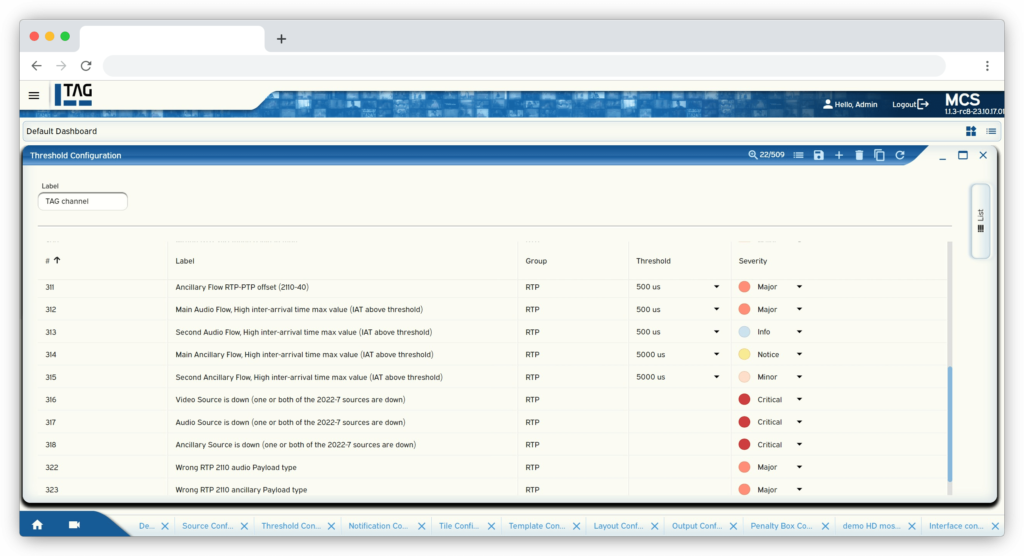Open the camera icon in bottom bar
Viewport: 1024px width, 556px height.
pyautogui.click(x=74, y=525)
